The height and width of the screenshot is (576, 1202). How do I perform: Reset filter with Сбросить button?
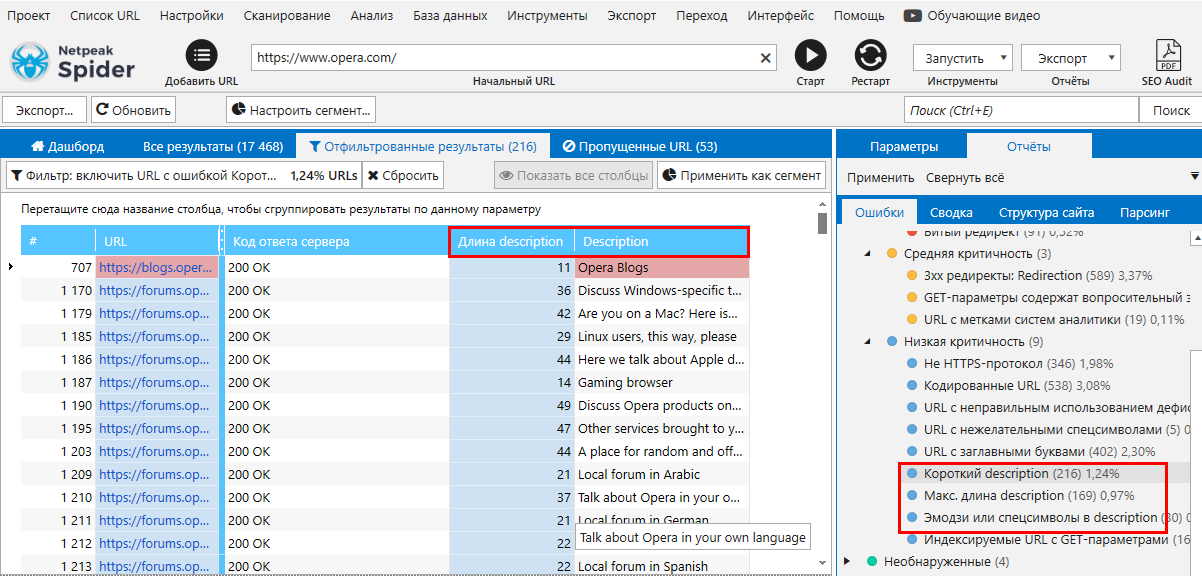(403, 175)
